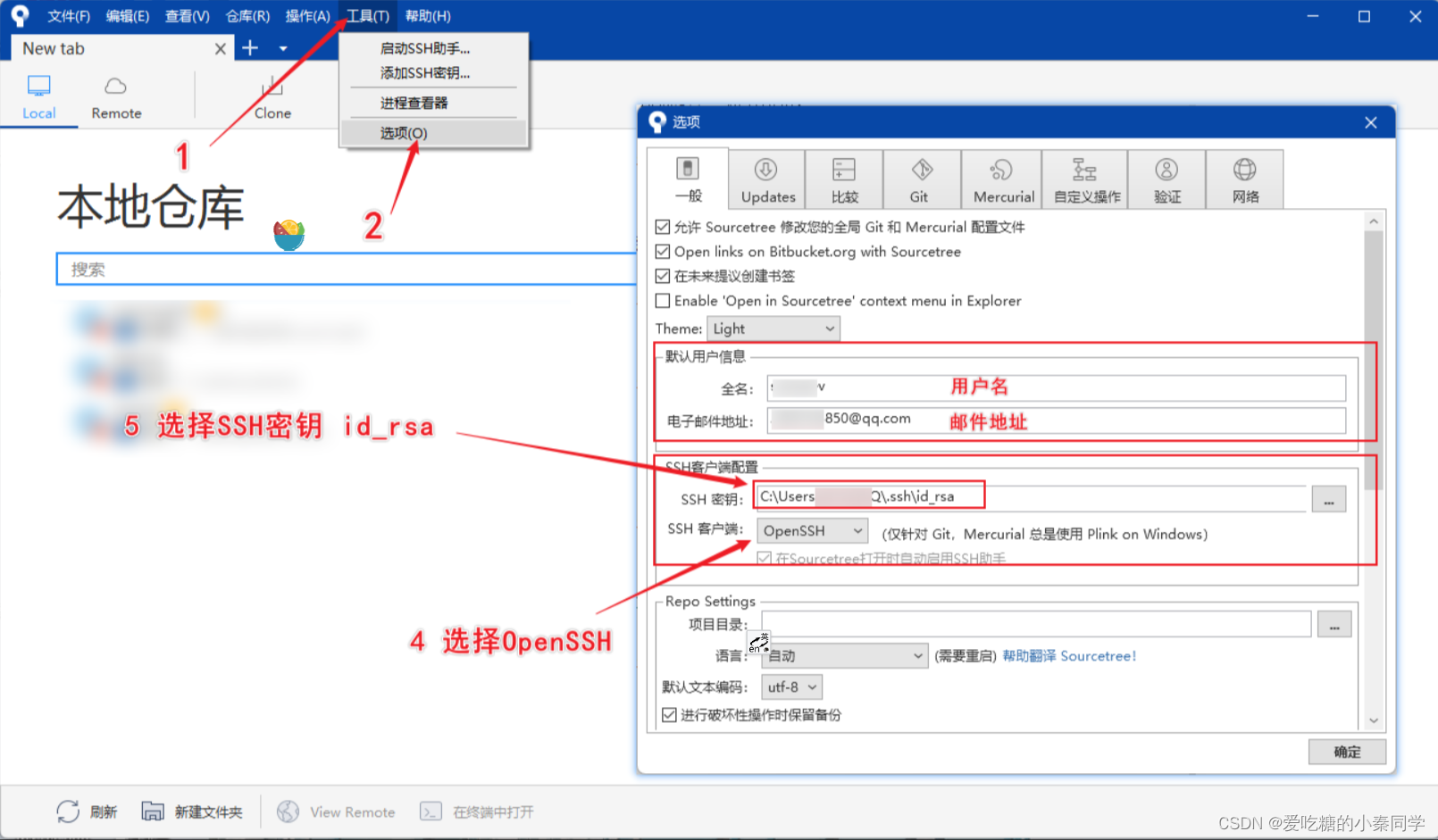Open the 默认文本编码 utf-8 dropdown
The height and width of the screenshot is (840, 1438).
click(791, 686)
